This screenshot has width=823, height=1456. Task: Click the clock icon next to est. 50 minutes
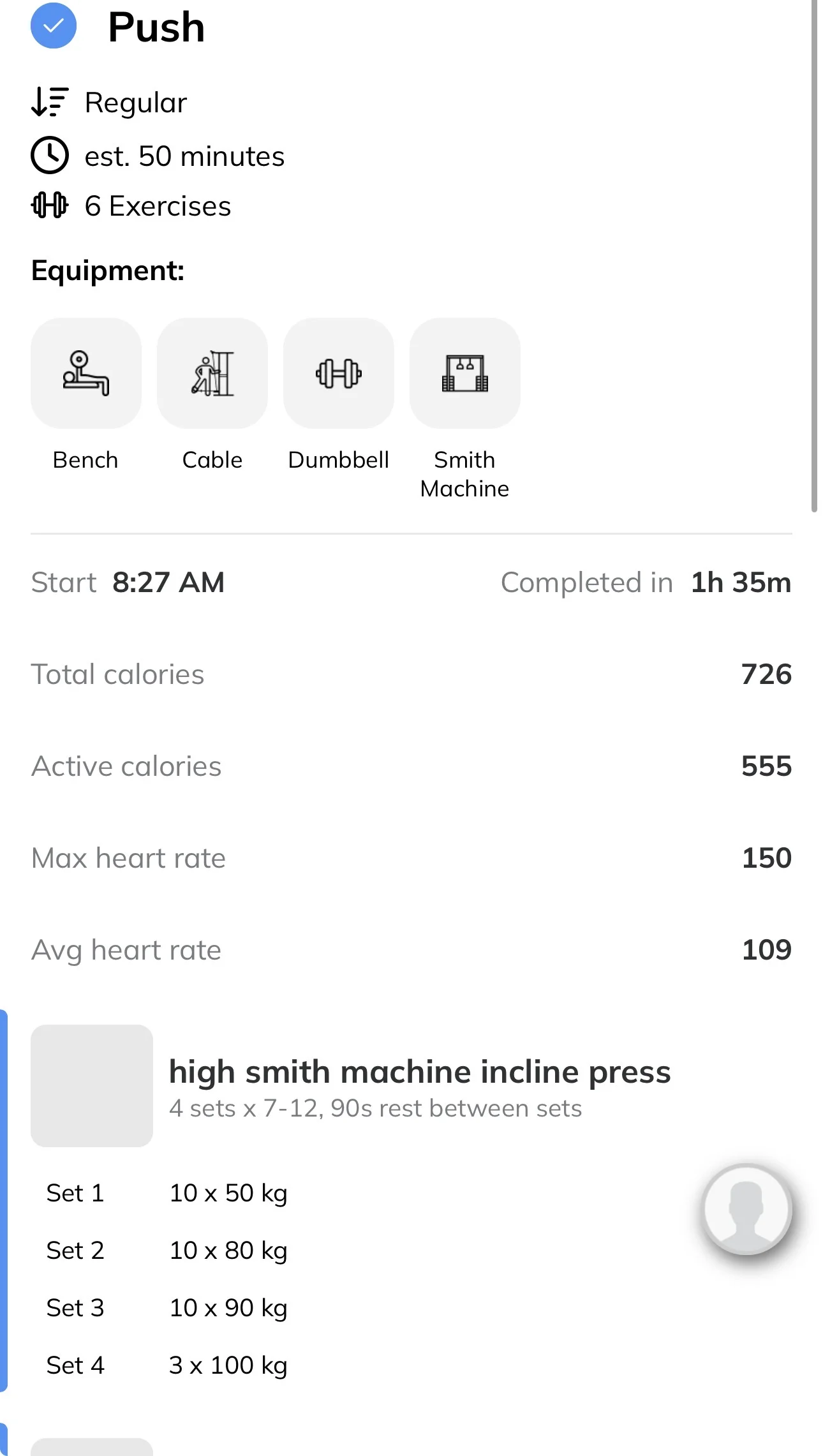click(49, 155)
